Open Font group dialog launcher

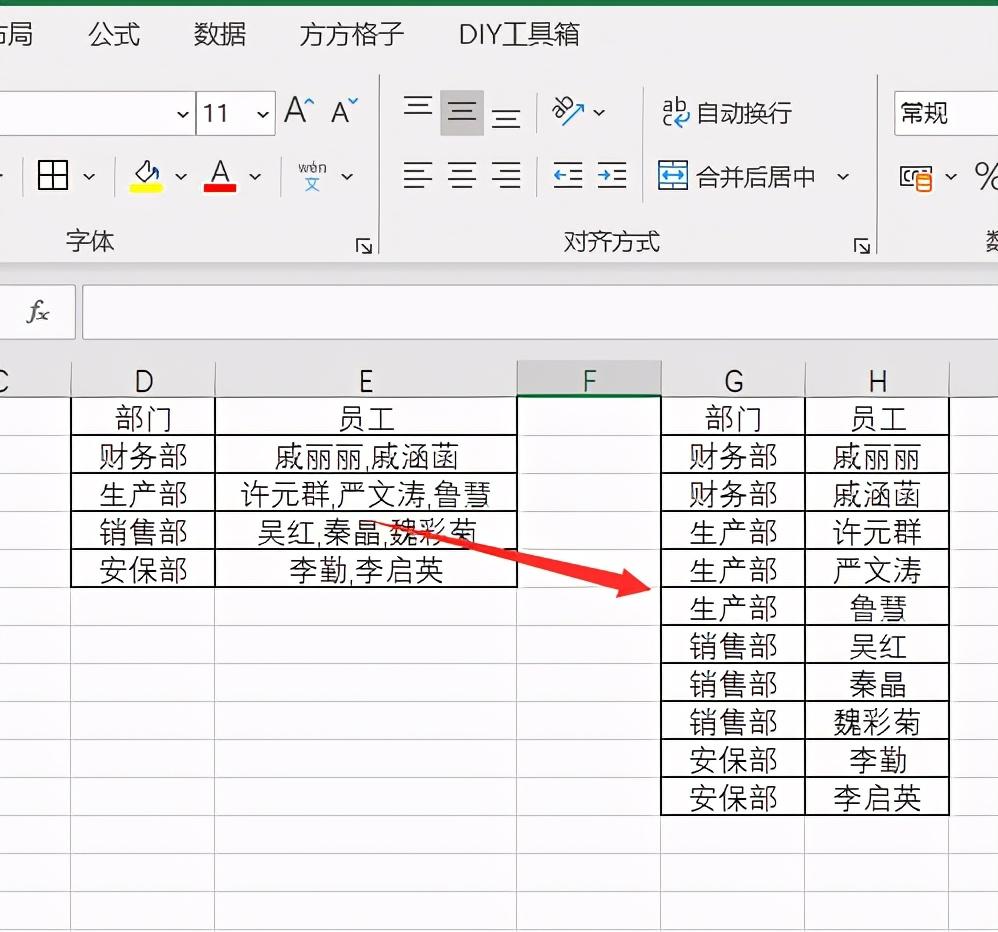(x=363, y=246)
